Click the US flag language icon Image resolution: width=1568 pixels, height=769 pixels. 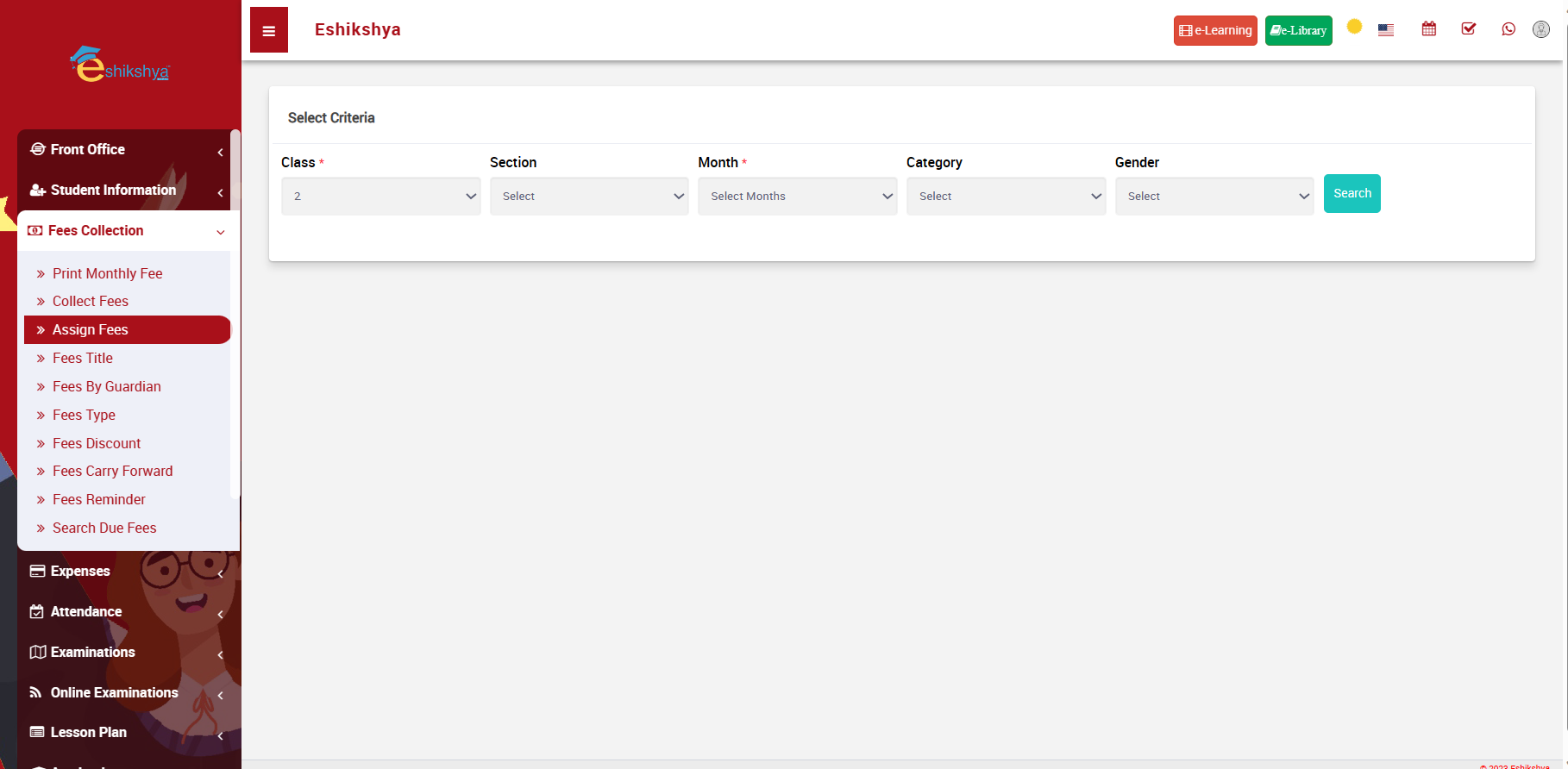[x=1385, y=30]
